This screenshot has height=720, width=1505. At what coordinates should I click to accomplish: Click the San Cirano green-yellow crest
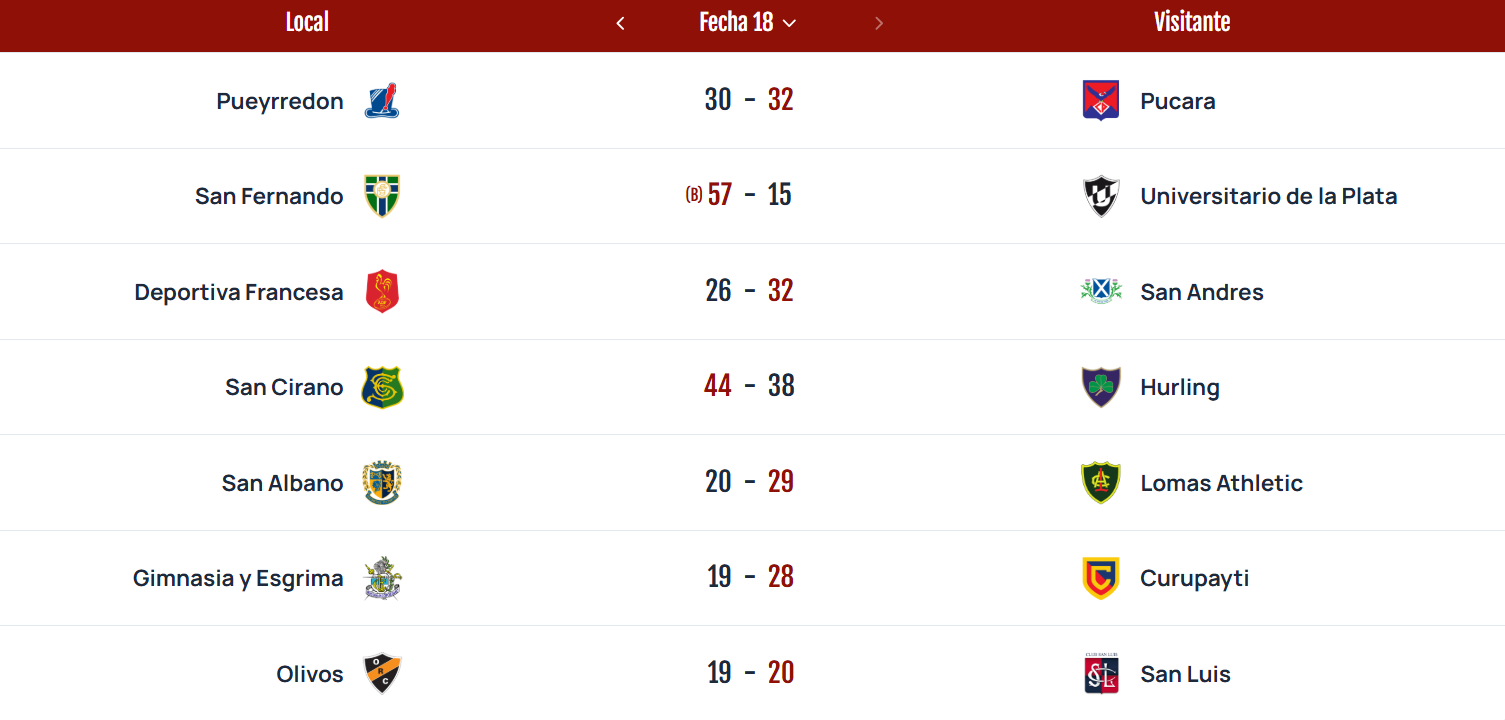pos(382,387)
